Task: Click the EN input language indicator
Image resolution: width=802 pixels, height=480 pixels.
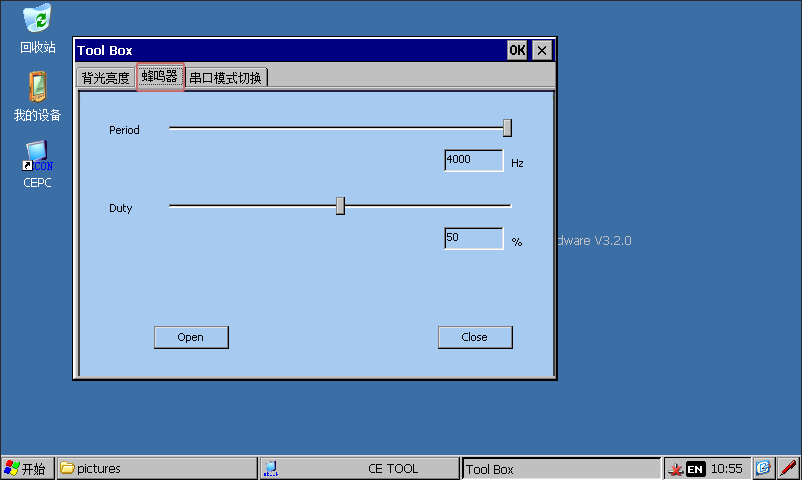Action: coord(695,469)
